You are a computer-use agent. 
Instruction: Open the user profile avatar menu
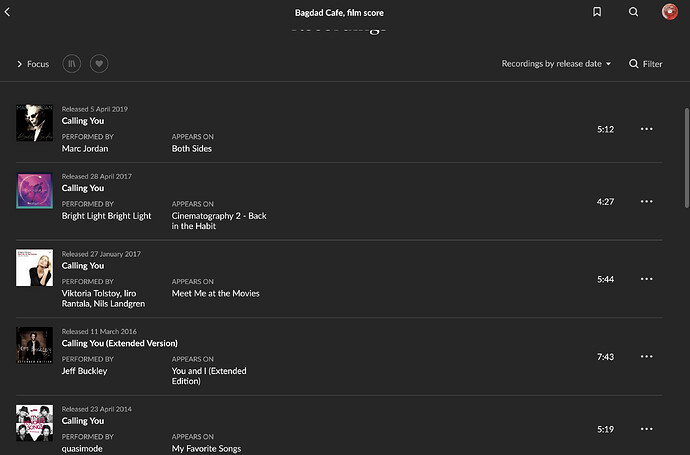[670, 12]
